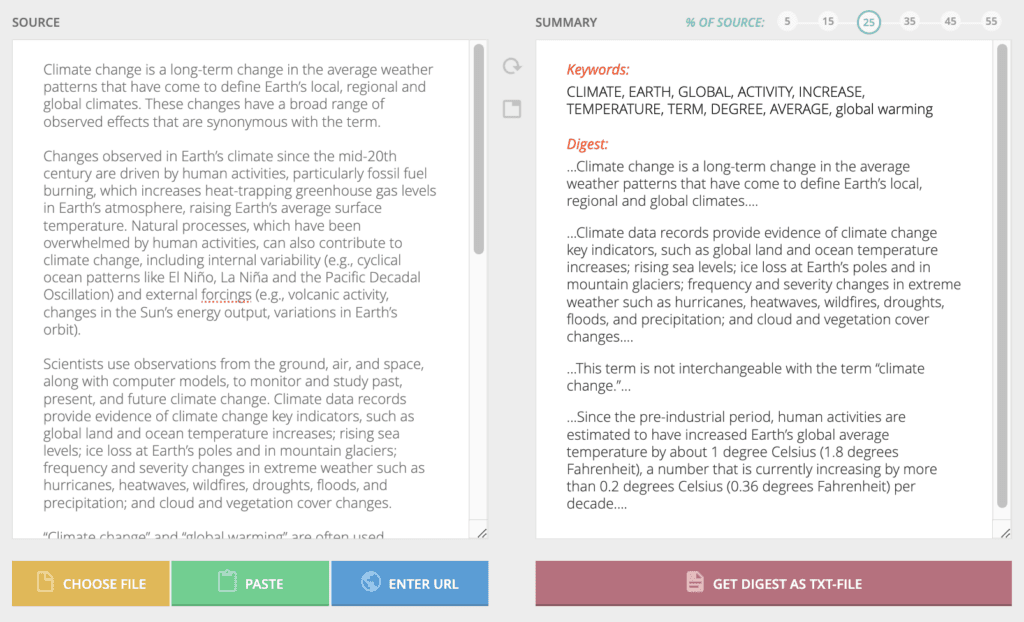Select 45 percent of source
Screen dimensions: 1024x622
click(950, 22)
